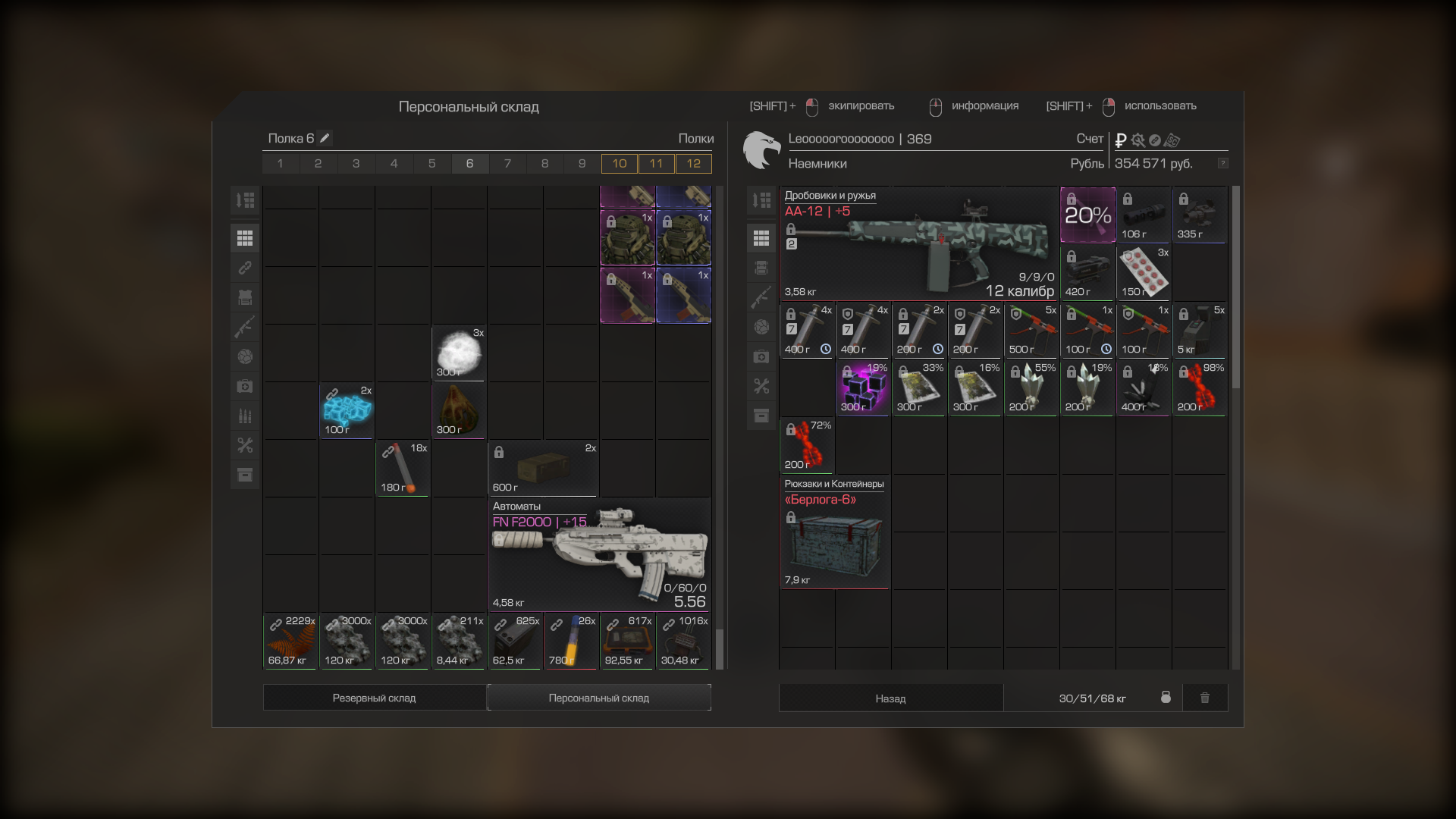Image resolution: width=1456 pixels, height=819 pixels.
Task: Select the red stick item with 18x count
Action: pos(403,468)
